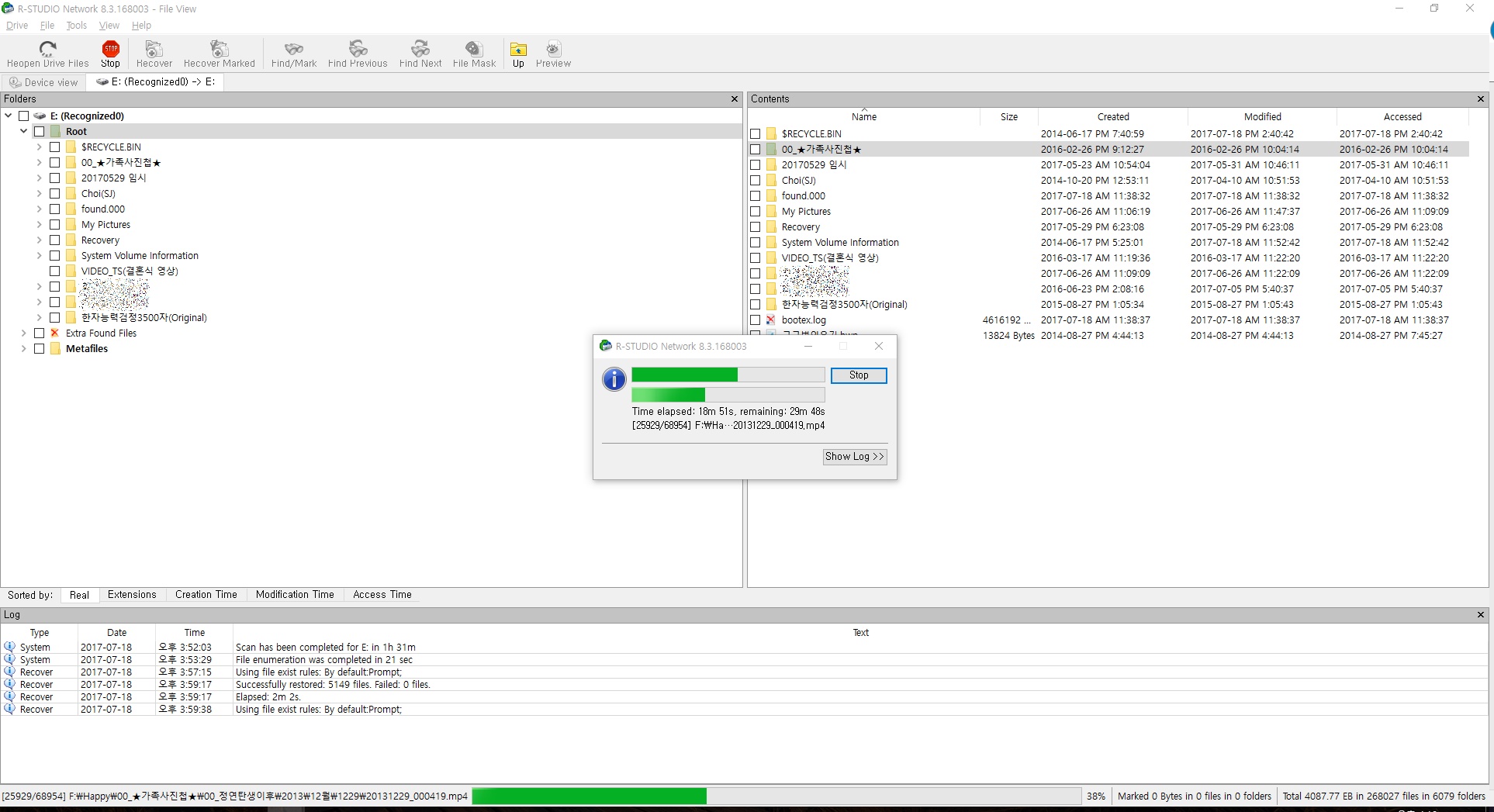Screen dimensions: 1494x812
Task: Click the Extra Found Files red X icon
Action: coord(55,333)
